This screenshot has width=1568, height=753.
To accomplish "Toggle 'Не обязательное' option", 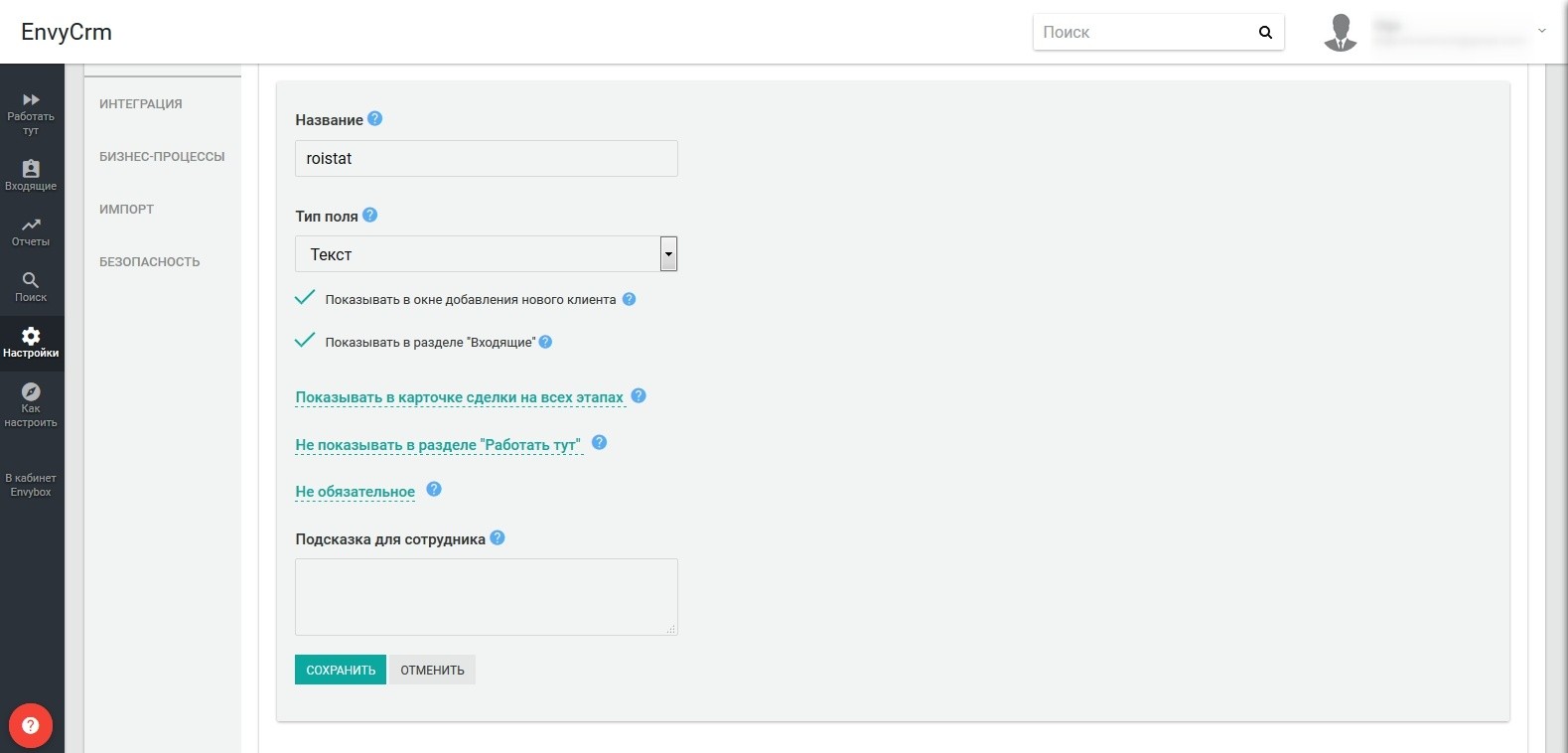I will point(356,492).
